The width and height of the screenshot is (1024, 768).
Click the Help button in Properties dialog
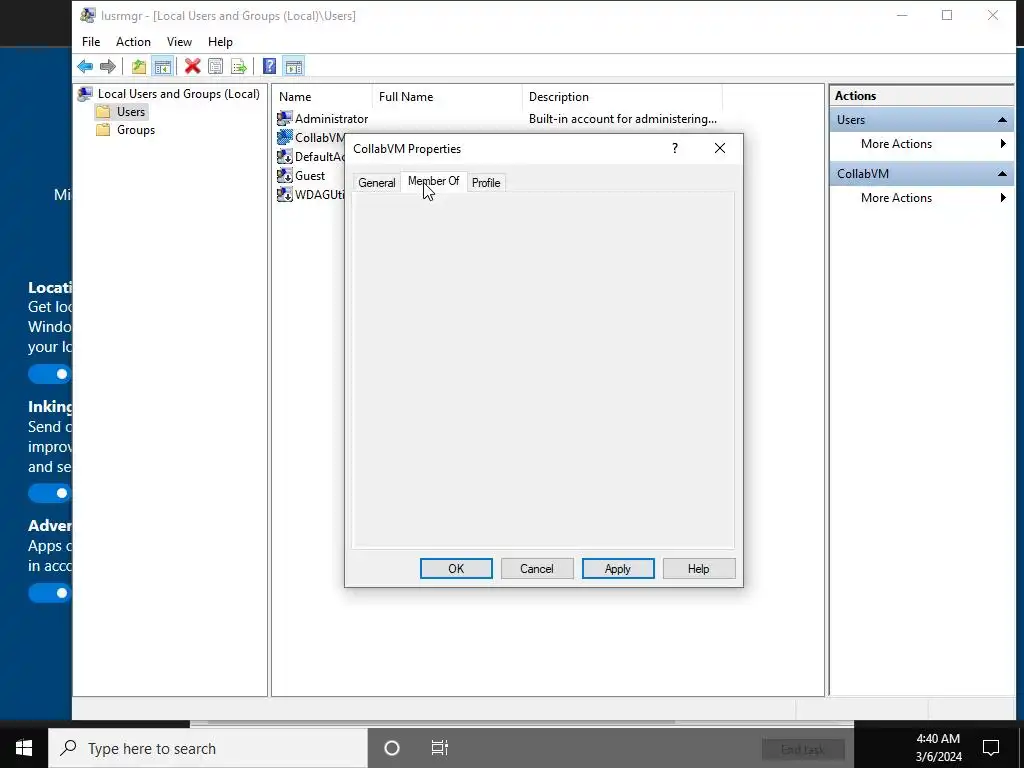[x=699, y=569]
